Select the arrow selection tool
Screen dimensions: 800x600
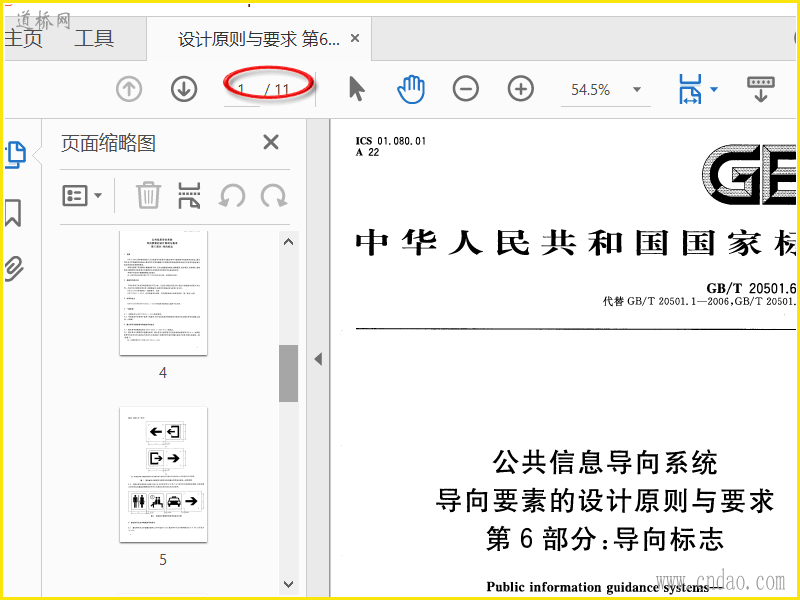click(356, 89)
